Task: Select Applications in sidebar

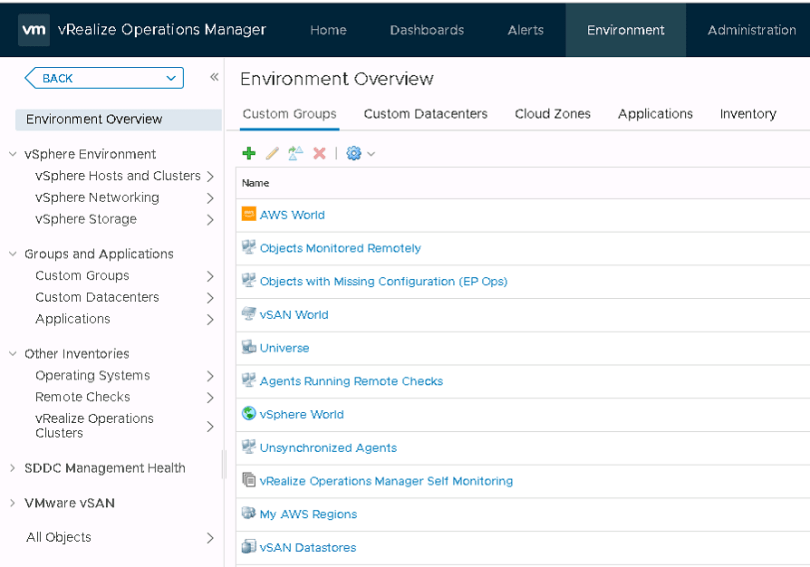Action: 73,319
